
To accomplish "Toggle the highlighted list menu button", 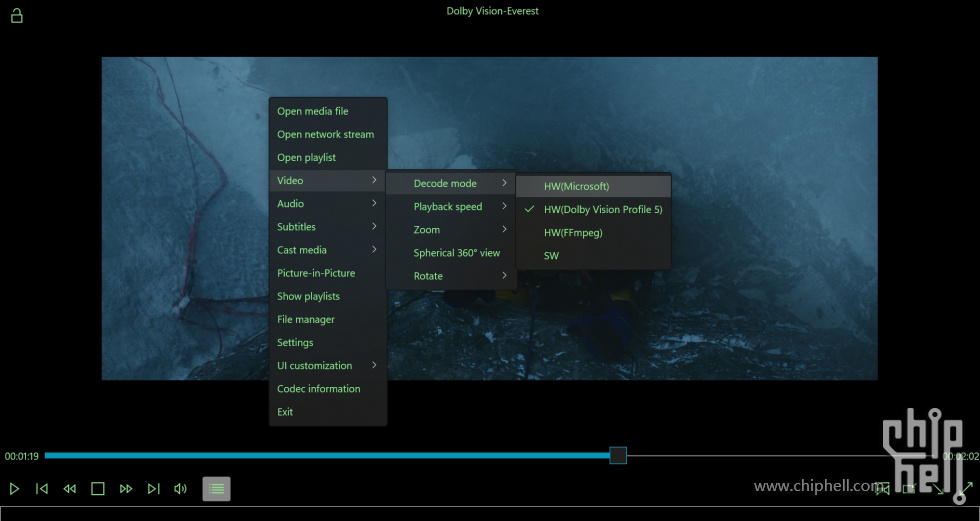I will click(216, 489).
